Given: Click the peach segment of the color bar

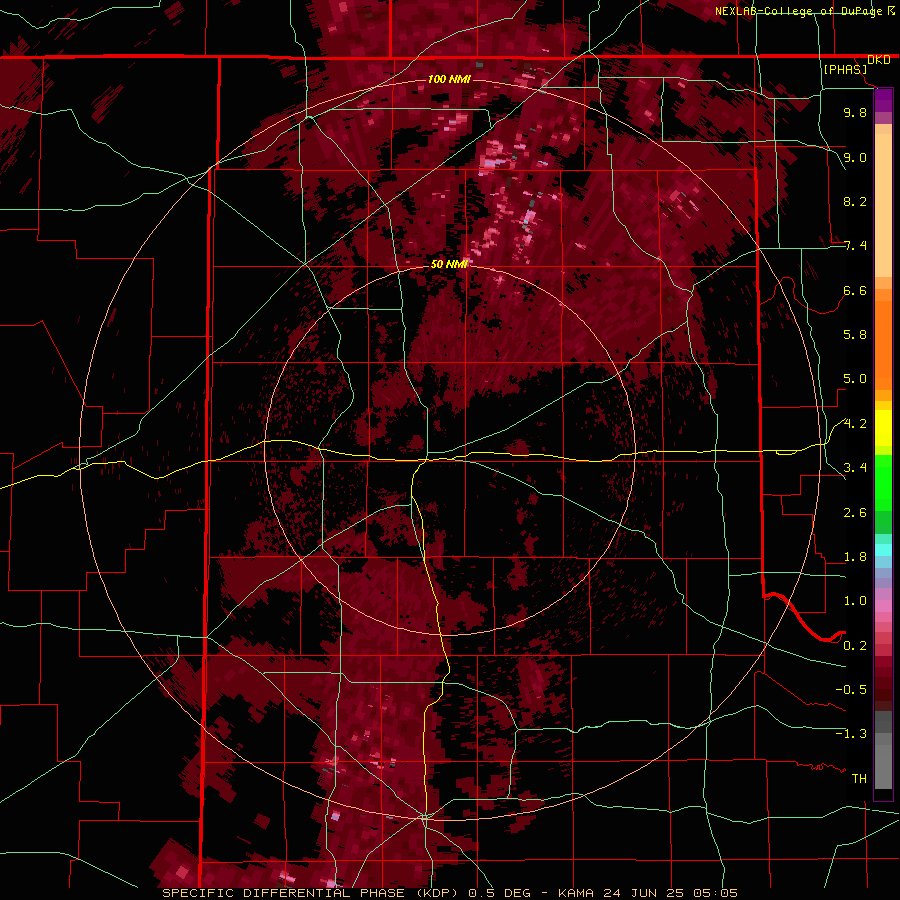Looking at the screenshot, I should pyautogui.click(x=883, y=201).
